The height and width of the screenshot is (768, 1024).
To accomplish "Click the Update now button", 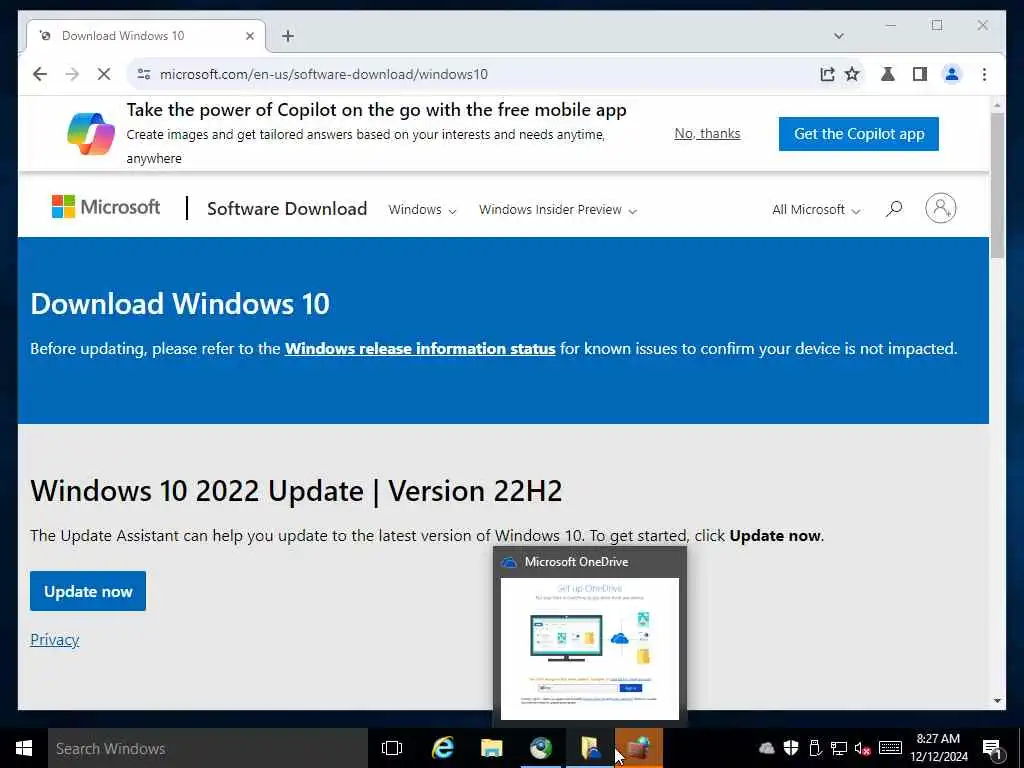I will point(88,591).
